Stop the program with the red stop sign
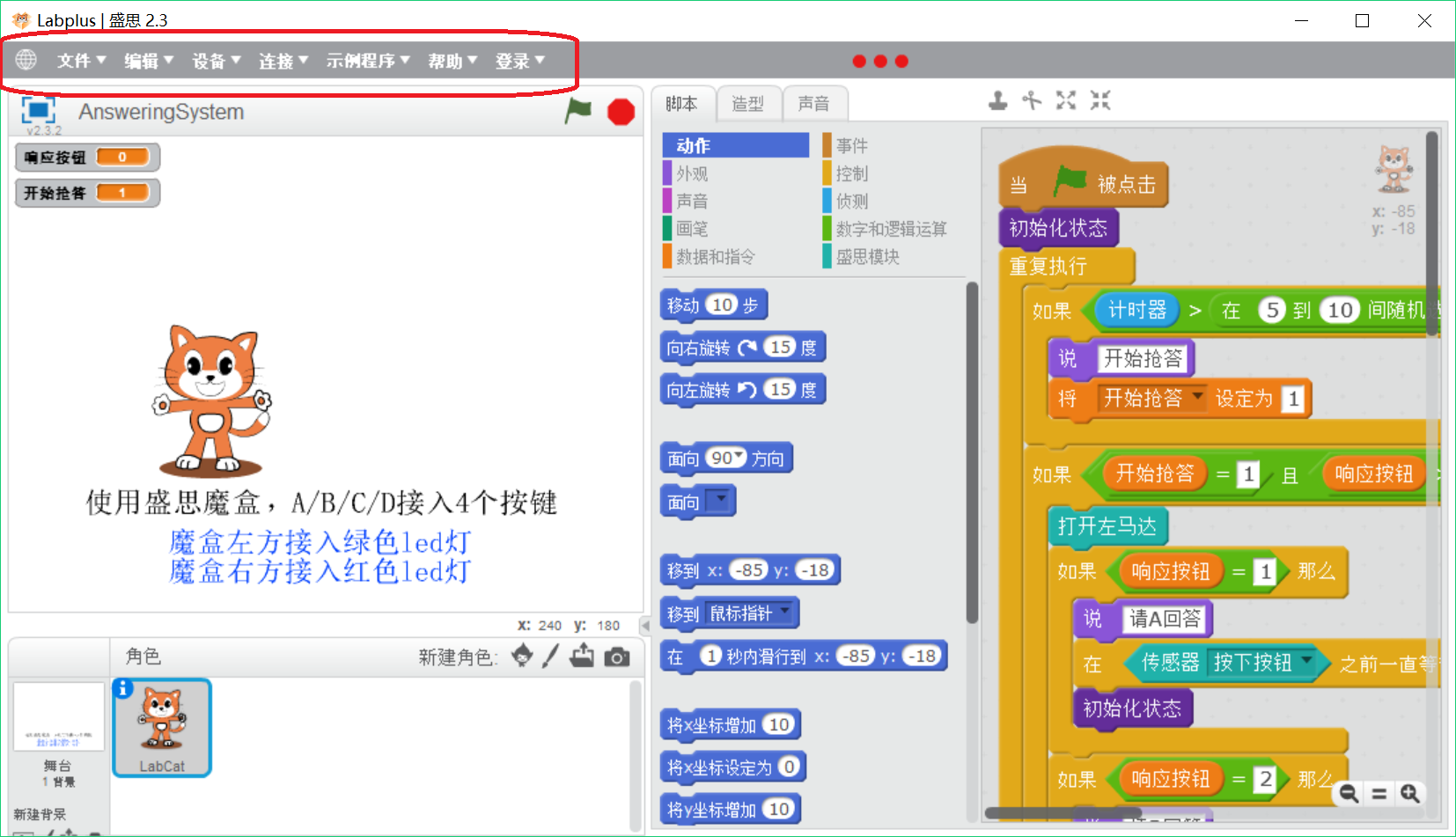Image resolution: width=1456 pixels, height=837 pixels. [621, 112]
